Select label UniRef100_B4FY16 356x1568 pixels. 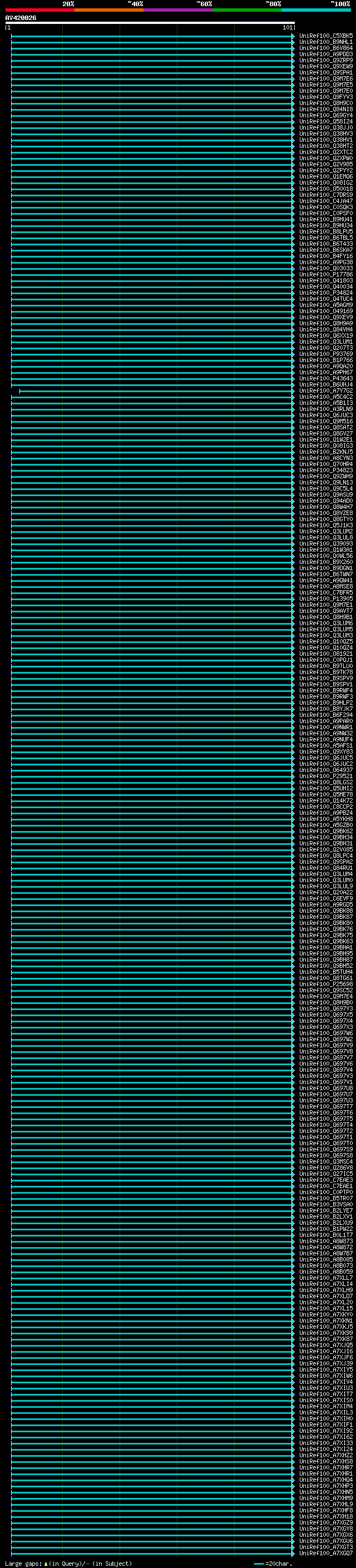(x=326, y=256)
